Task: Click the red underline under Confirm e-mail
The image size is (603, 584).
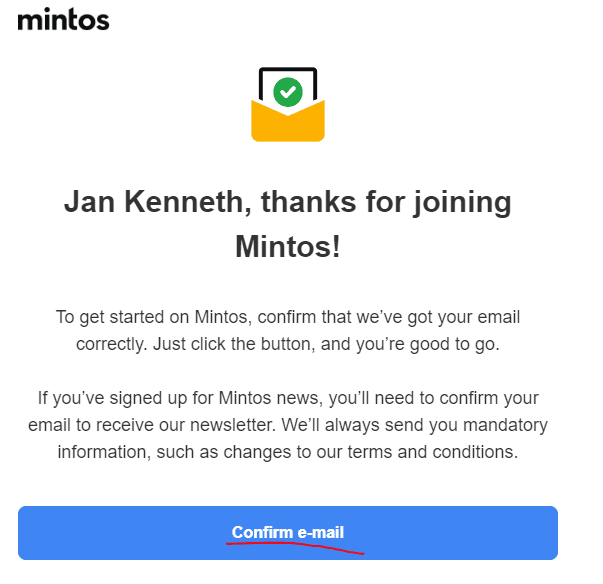Action: click(295, 546)
